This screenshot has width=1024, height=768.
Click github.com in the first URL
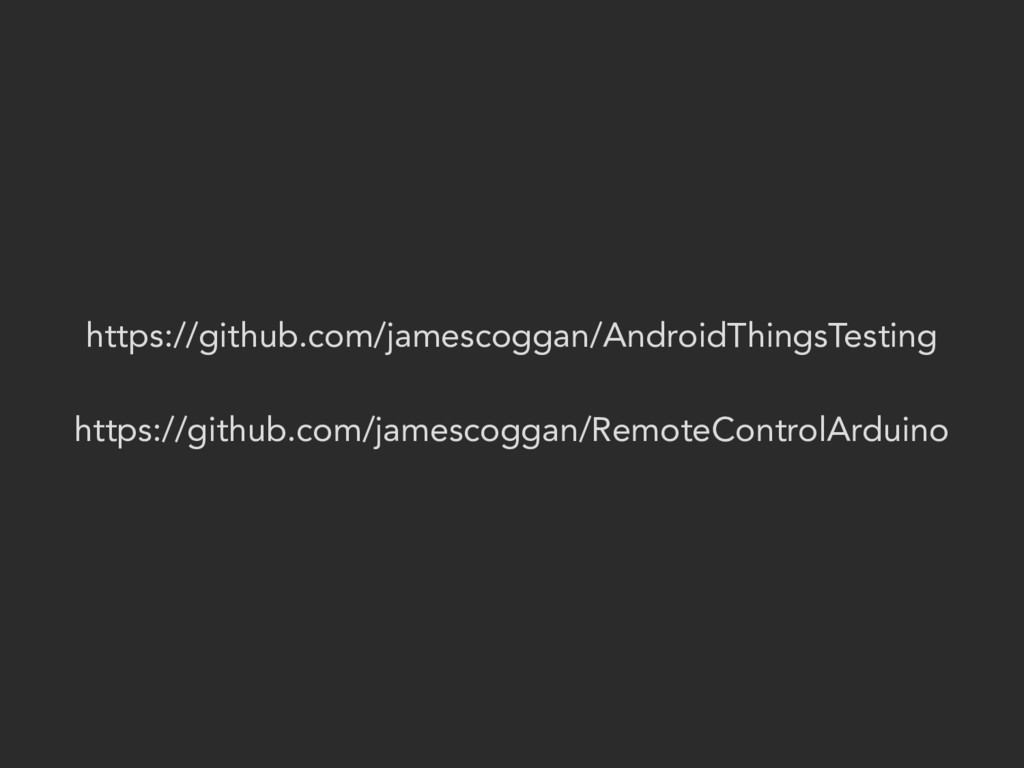point(285,337)
